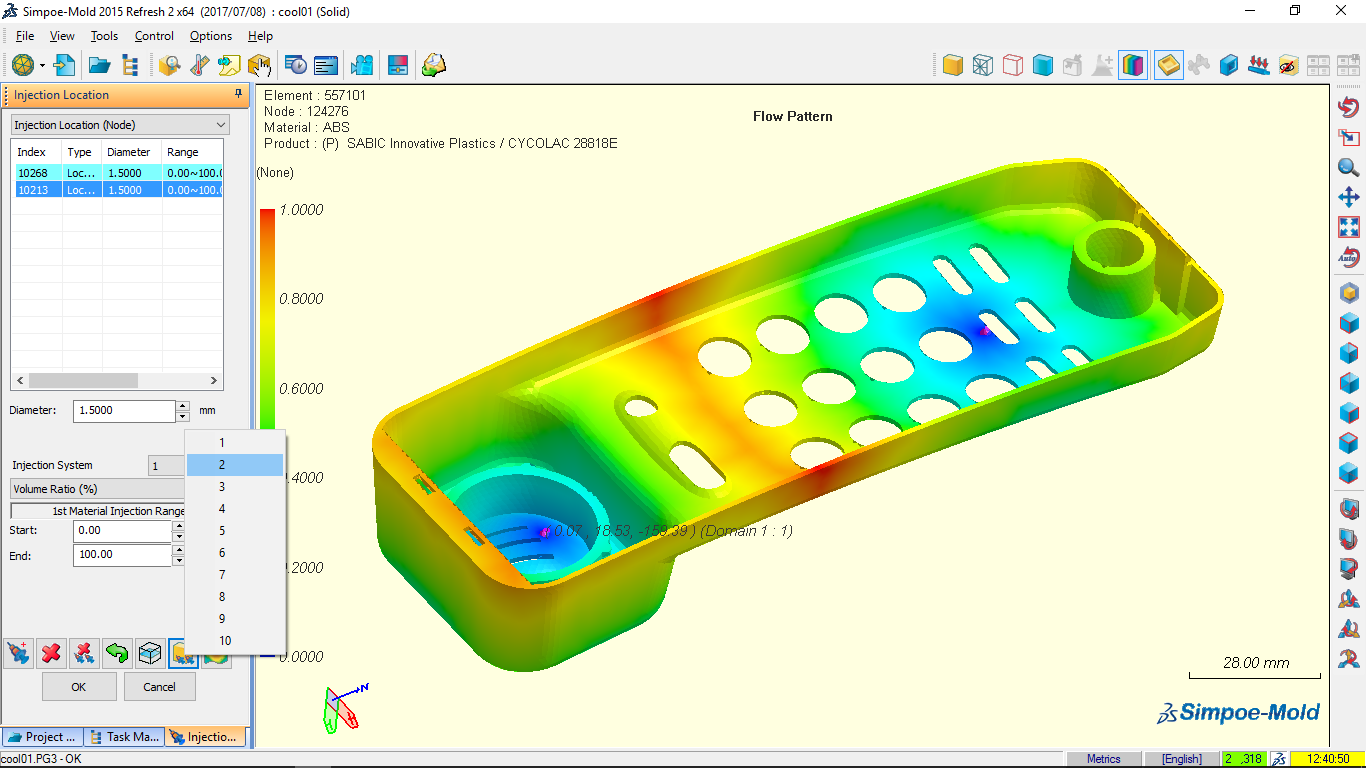Click the red X delete injection icon

pos(51,654)
